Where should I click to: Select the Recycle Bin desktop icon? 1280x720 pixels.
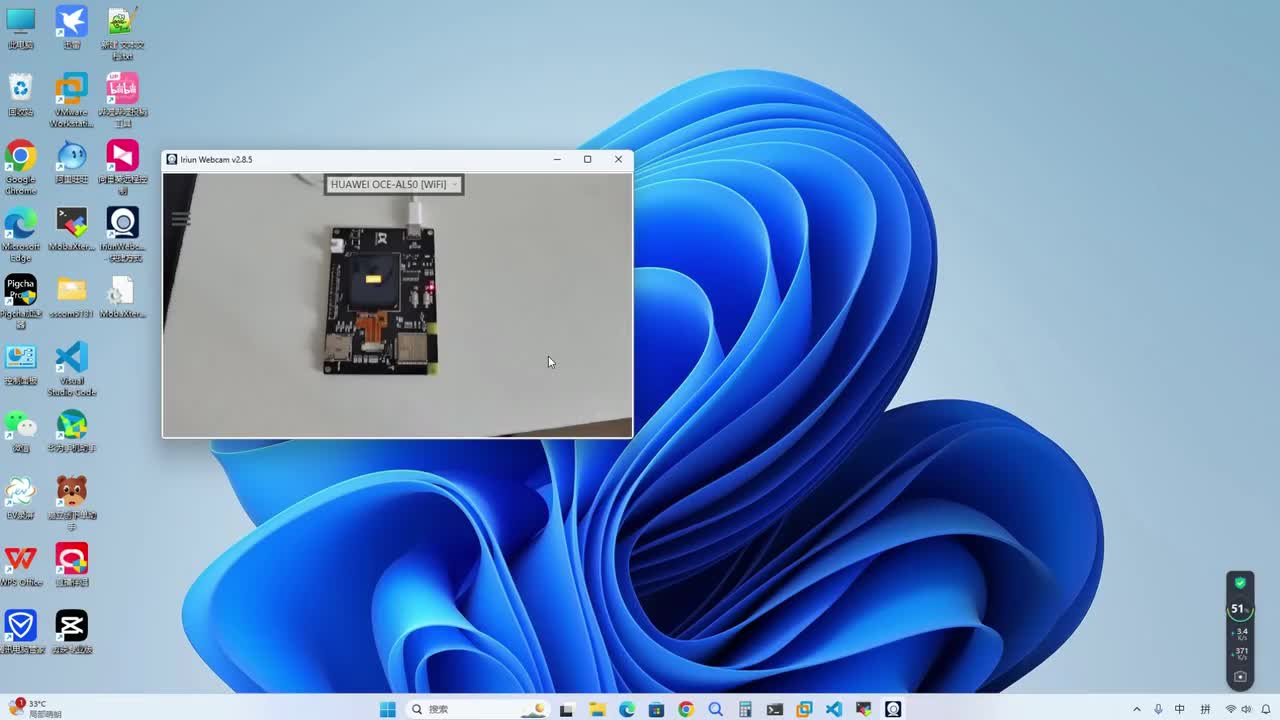pos(20,94)
